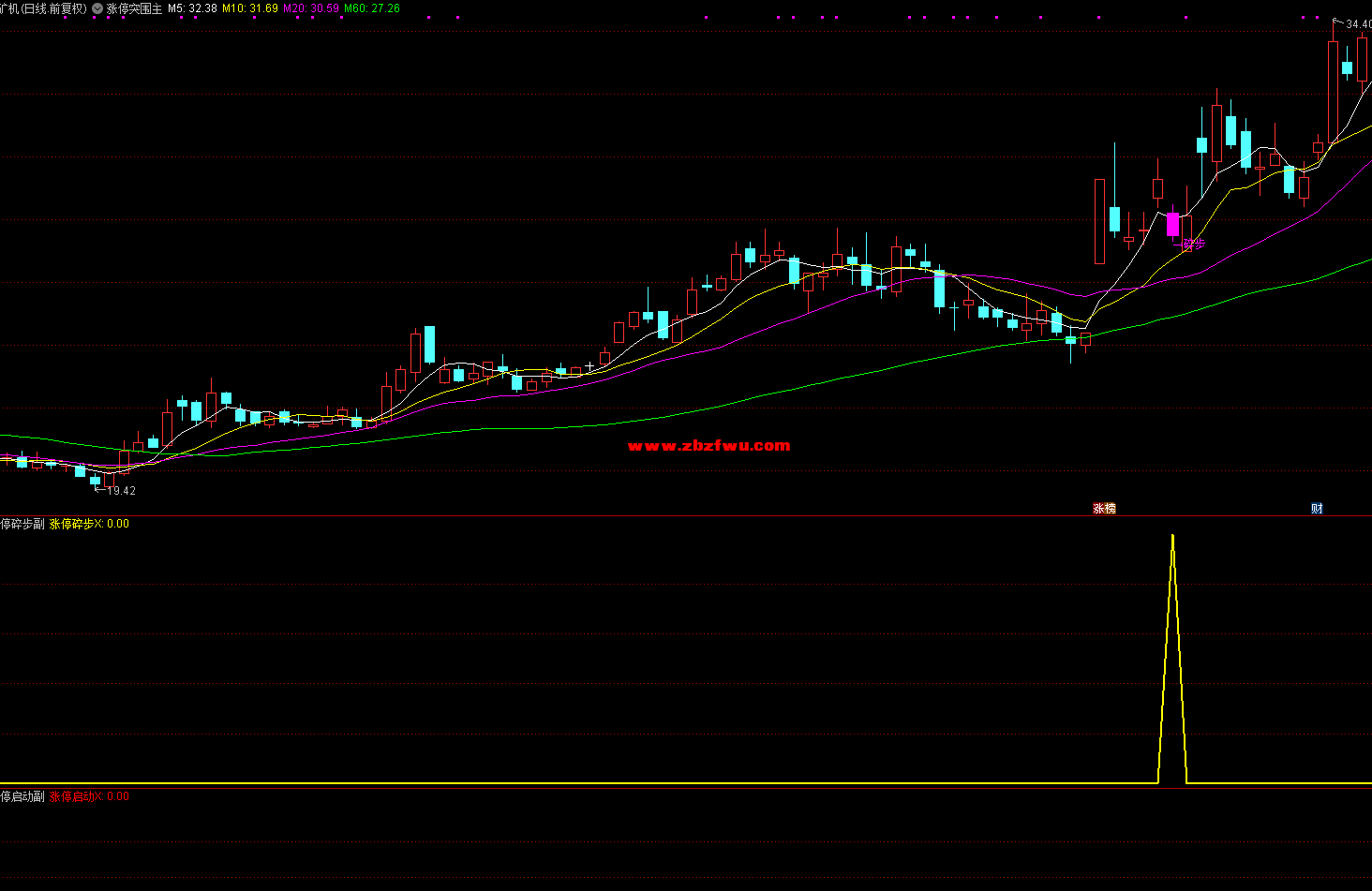Select the solid magenta signal candlestick
Screen dimensions: 1372x891
[1172, 225]
